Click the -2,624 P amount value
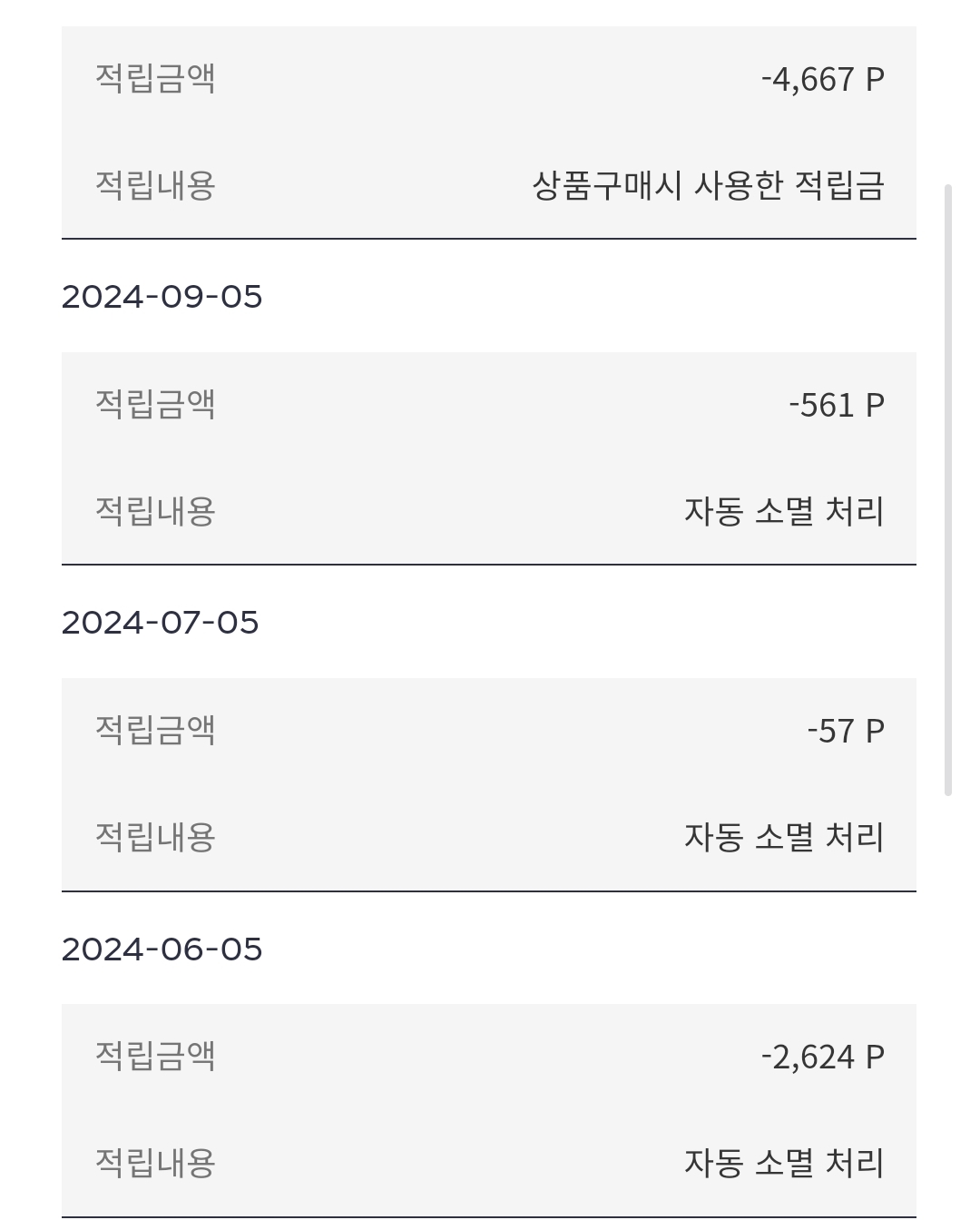The image size is (980, 1220). [x=822, y=1057]
